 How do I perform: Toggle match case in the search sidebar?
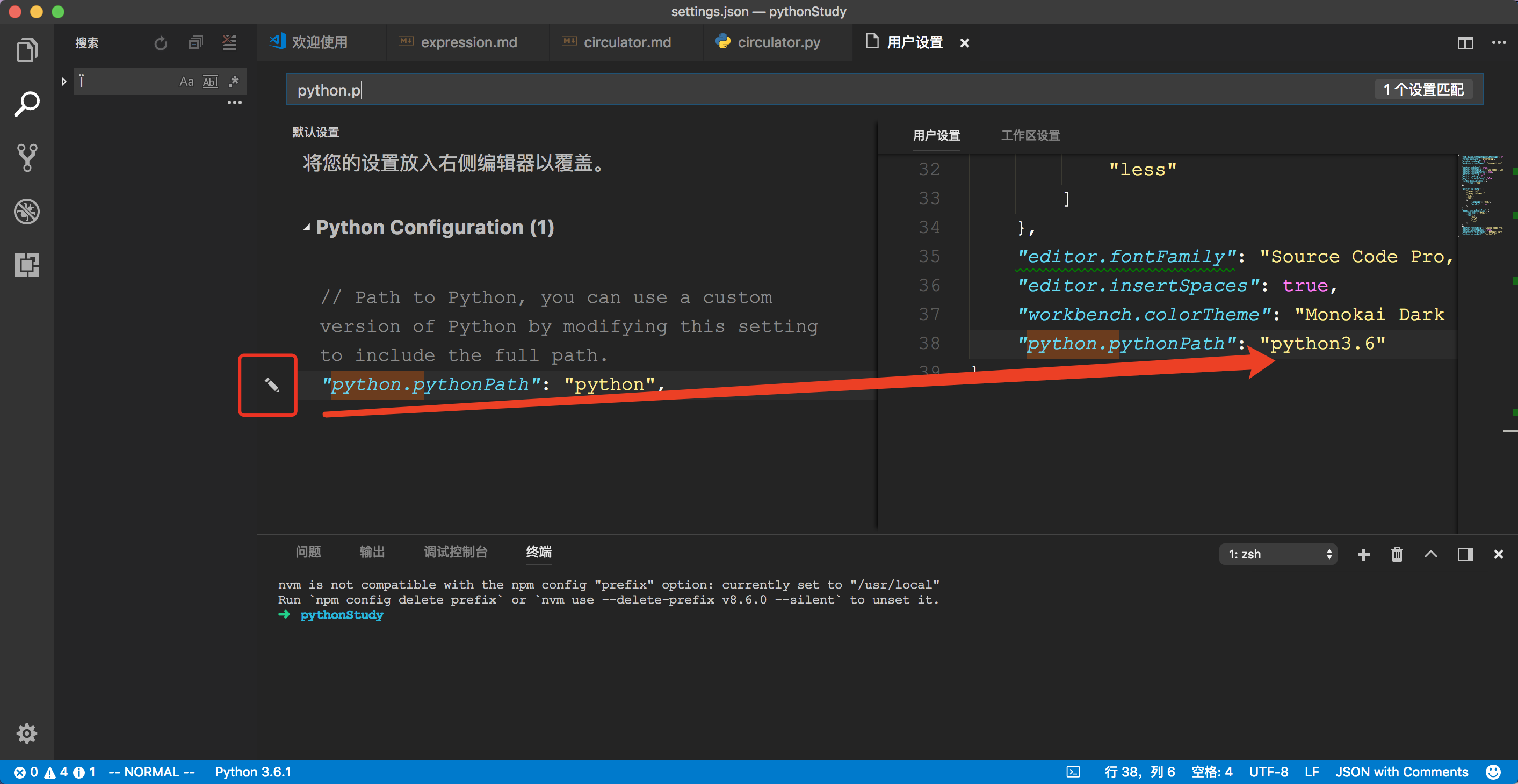click(187, 81)
